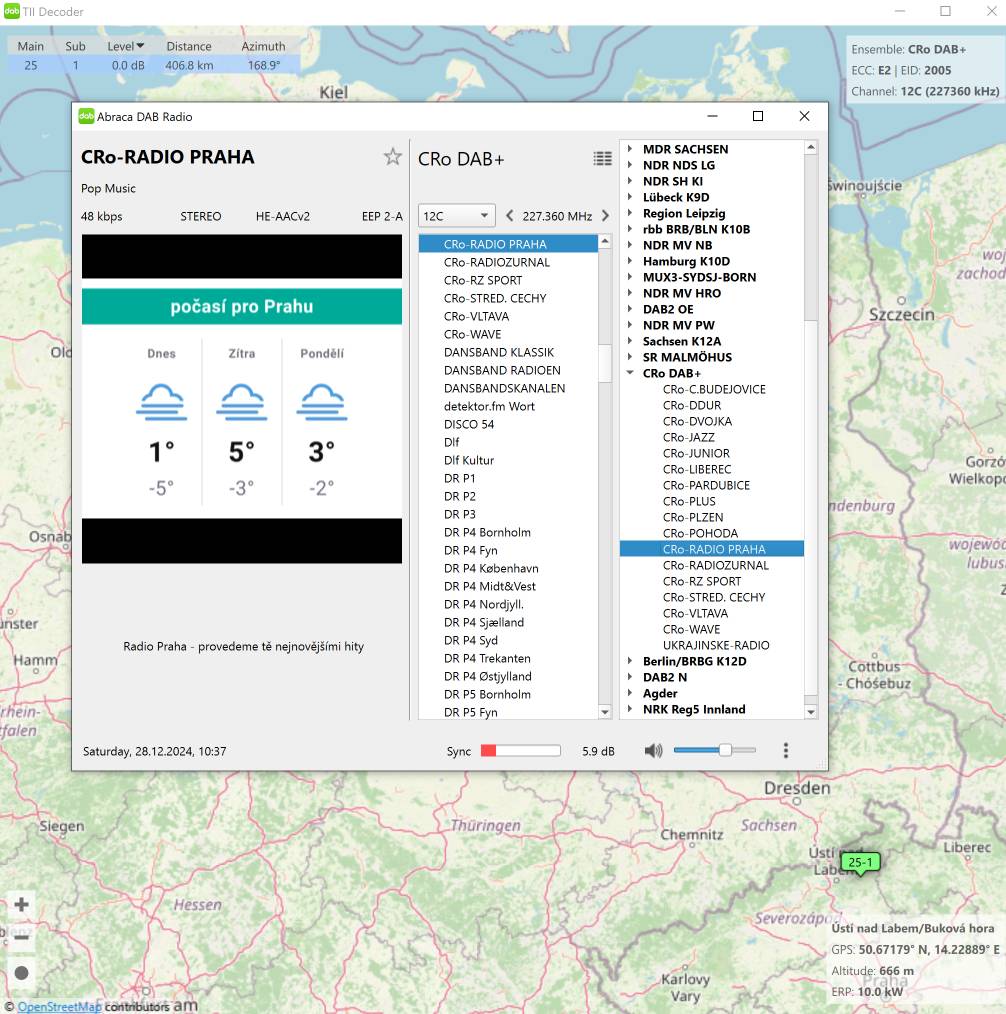Go to the previous channel frequency

[510, 216]
